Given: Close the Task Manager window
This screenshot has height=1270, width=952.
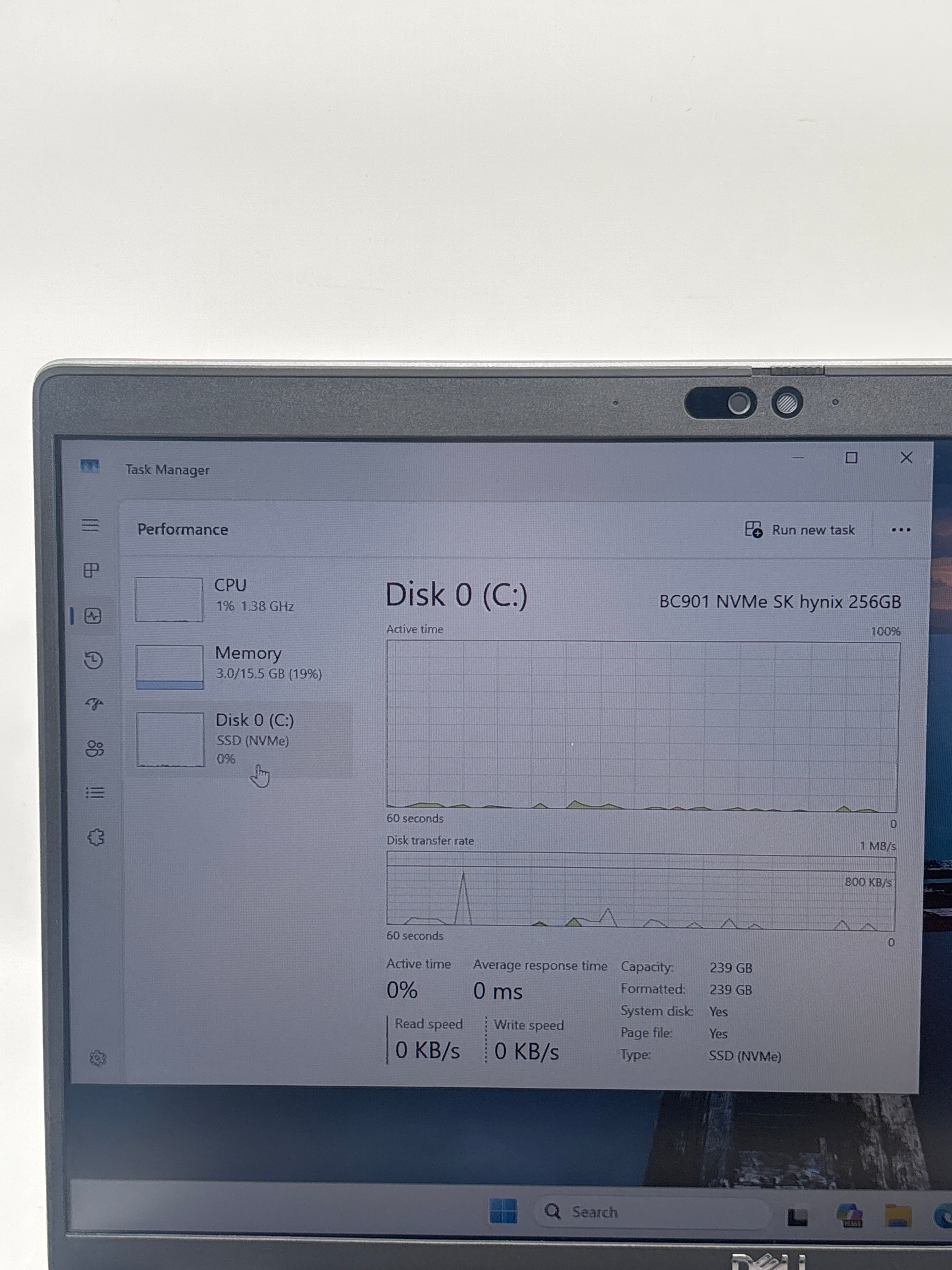Looking at the screenshot, I should (906, 458).
